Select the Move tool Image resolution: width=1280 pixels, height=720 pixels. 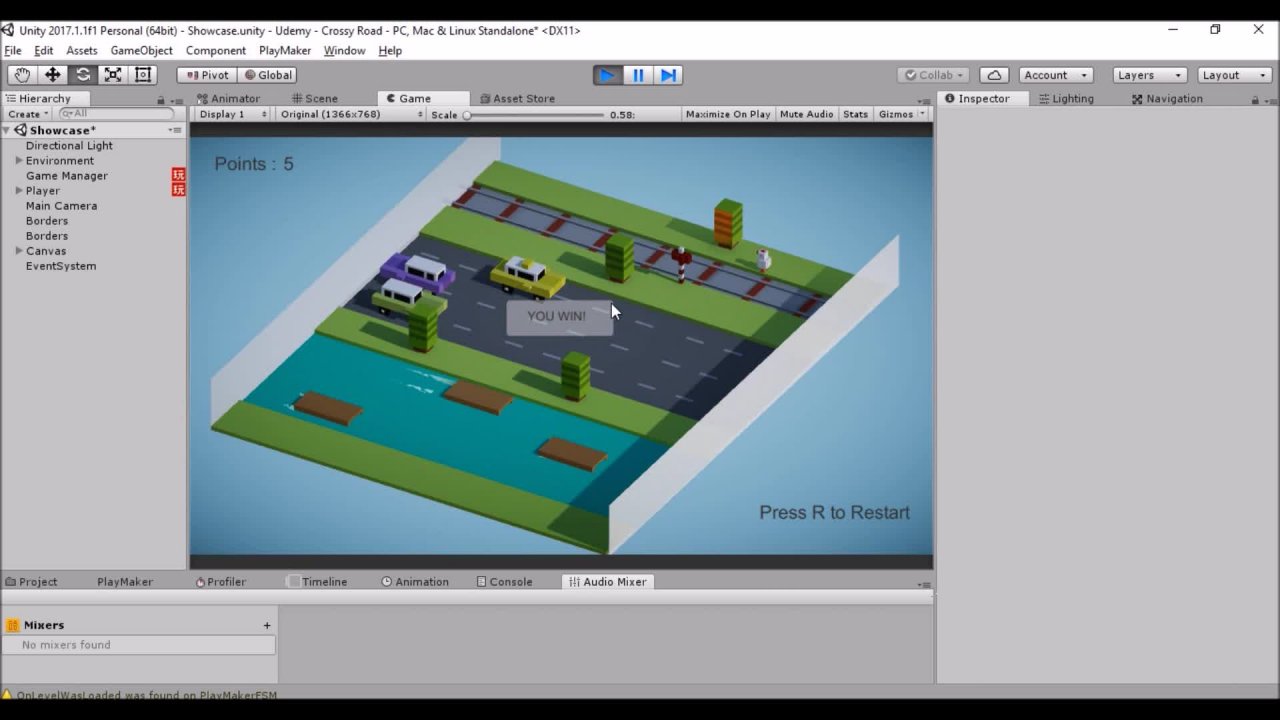(x=53, y=75)
